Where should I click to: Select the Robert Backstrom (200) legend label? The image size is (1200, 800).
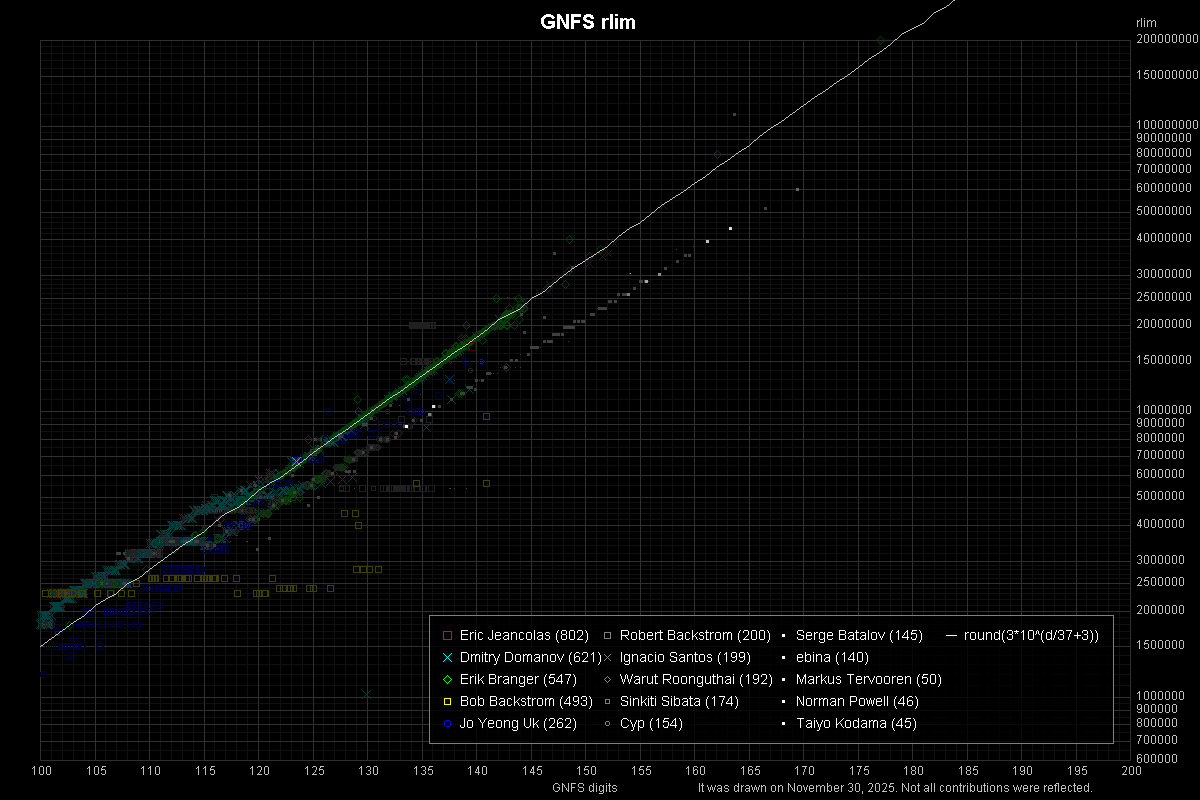point(694,635)
